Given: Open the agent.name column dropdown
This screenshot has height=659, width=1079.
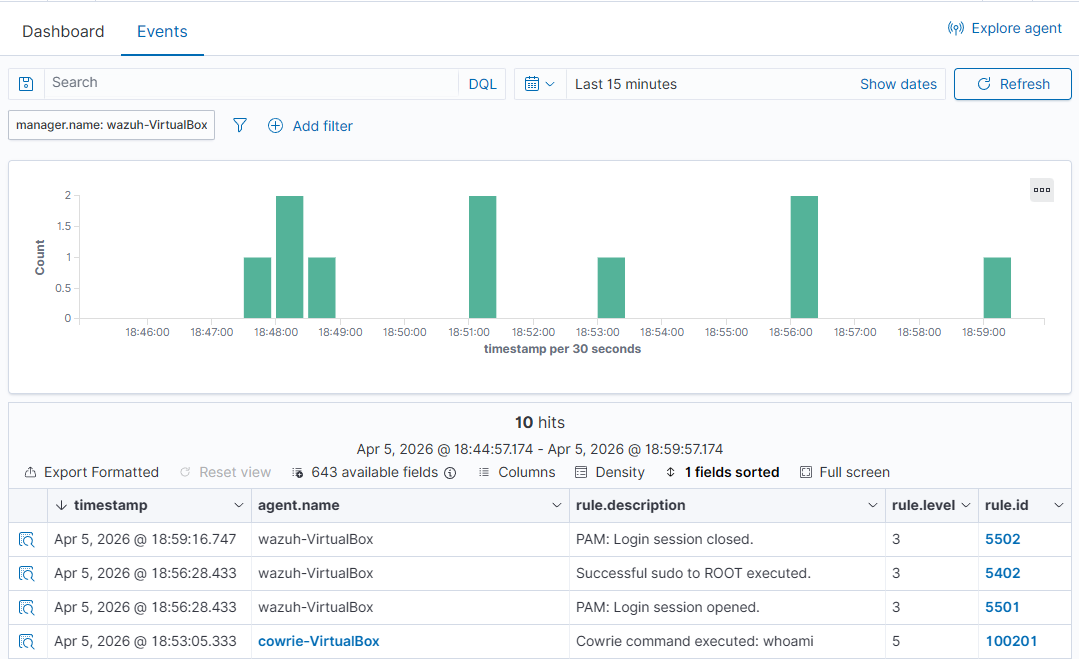Looking at the screenshot, I should click(557, 505).
